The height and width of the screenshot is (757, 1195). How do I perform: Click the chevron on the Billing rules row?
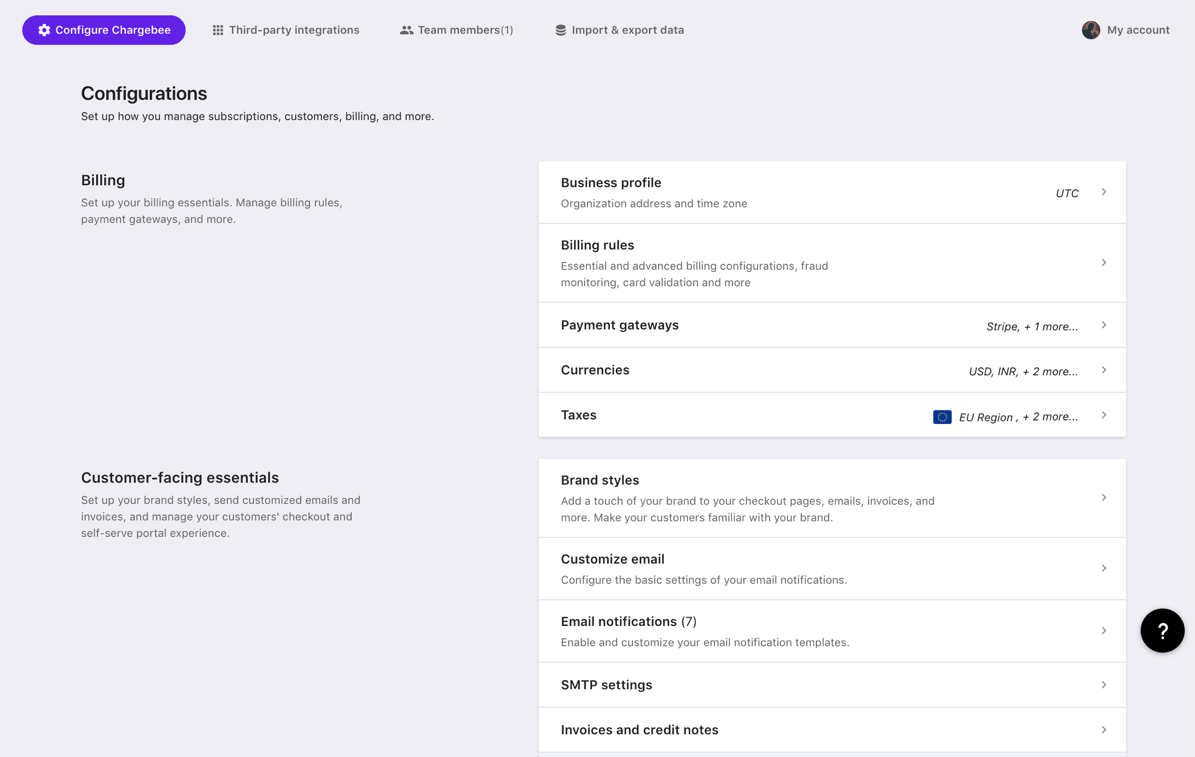click(1104, 262)
